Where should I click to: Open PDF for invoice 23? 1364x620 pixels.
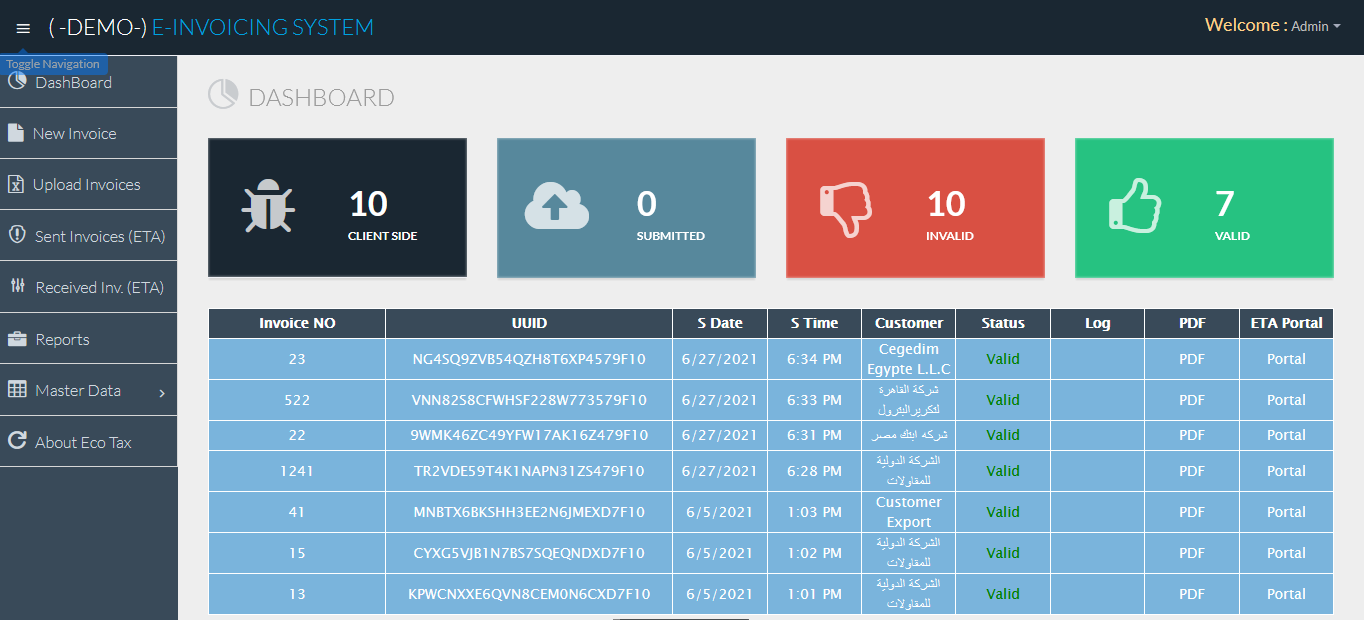(1192, 359)
